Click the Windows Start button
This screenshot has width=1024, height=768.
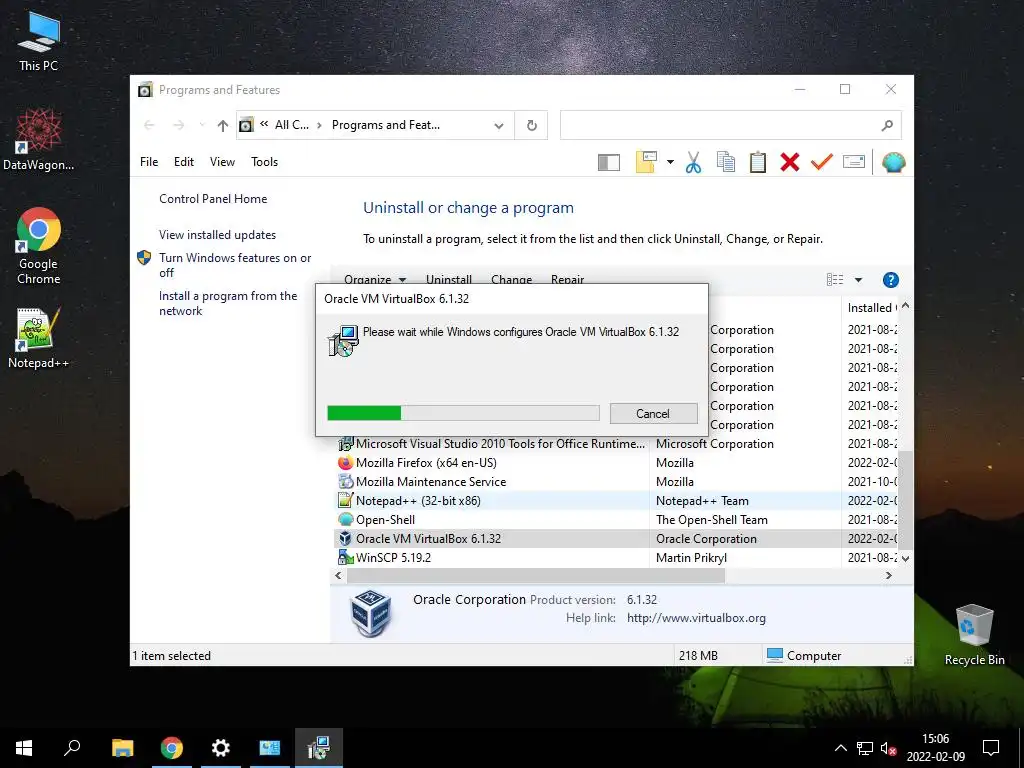(24, 748)
